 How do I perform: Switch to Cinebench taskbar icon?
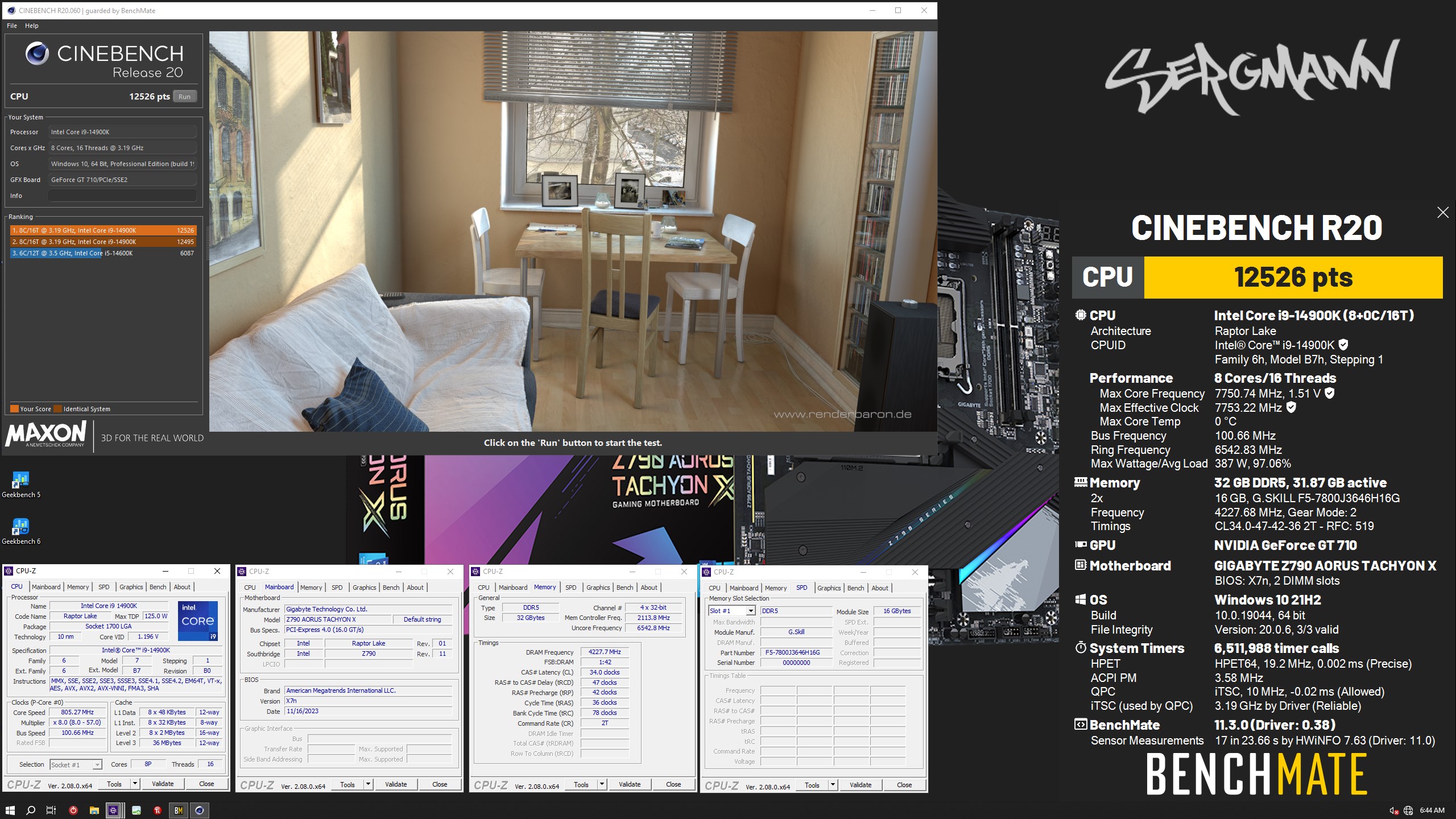200,810
